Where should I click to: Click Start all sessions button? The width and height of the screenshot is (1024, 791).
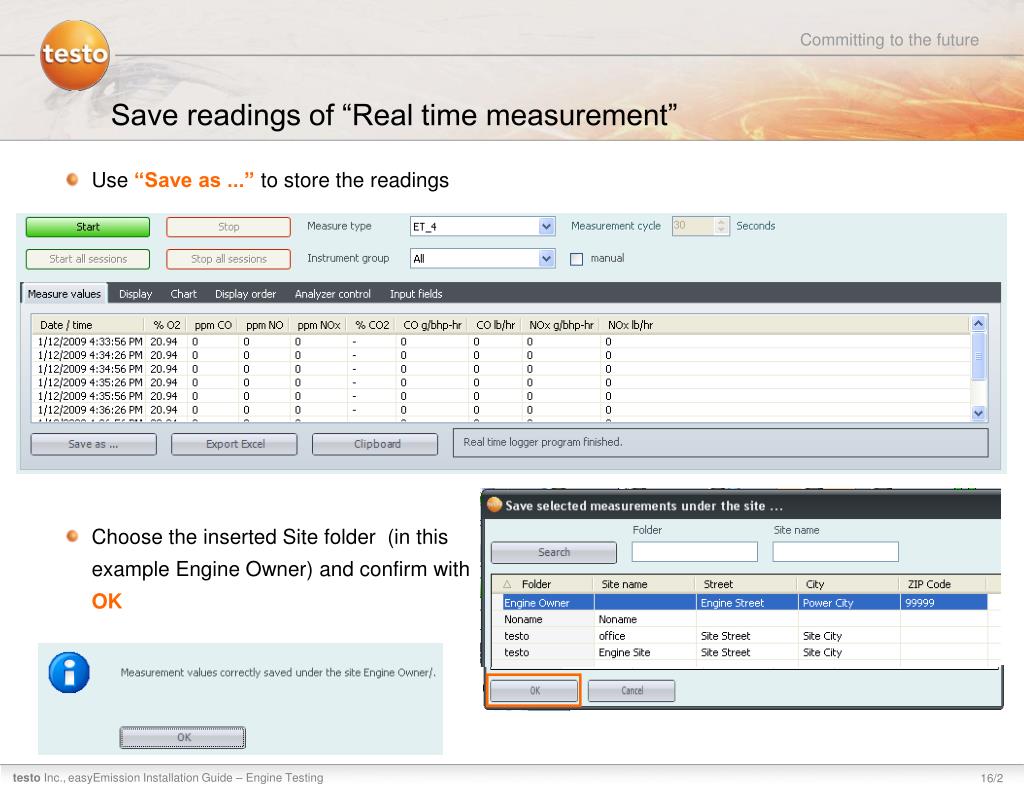pos(88,259)
